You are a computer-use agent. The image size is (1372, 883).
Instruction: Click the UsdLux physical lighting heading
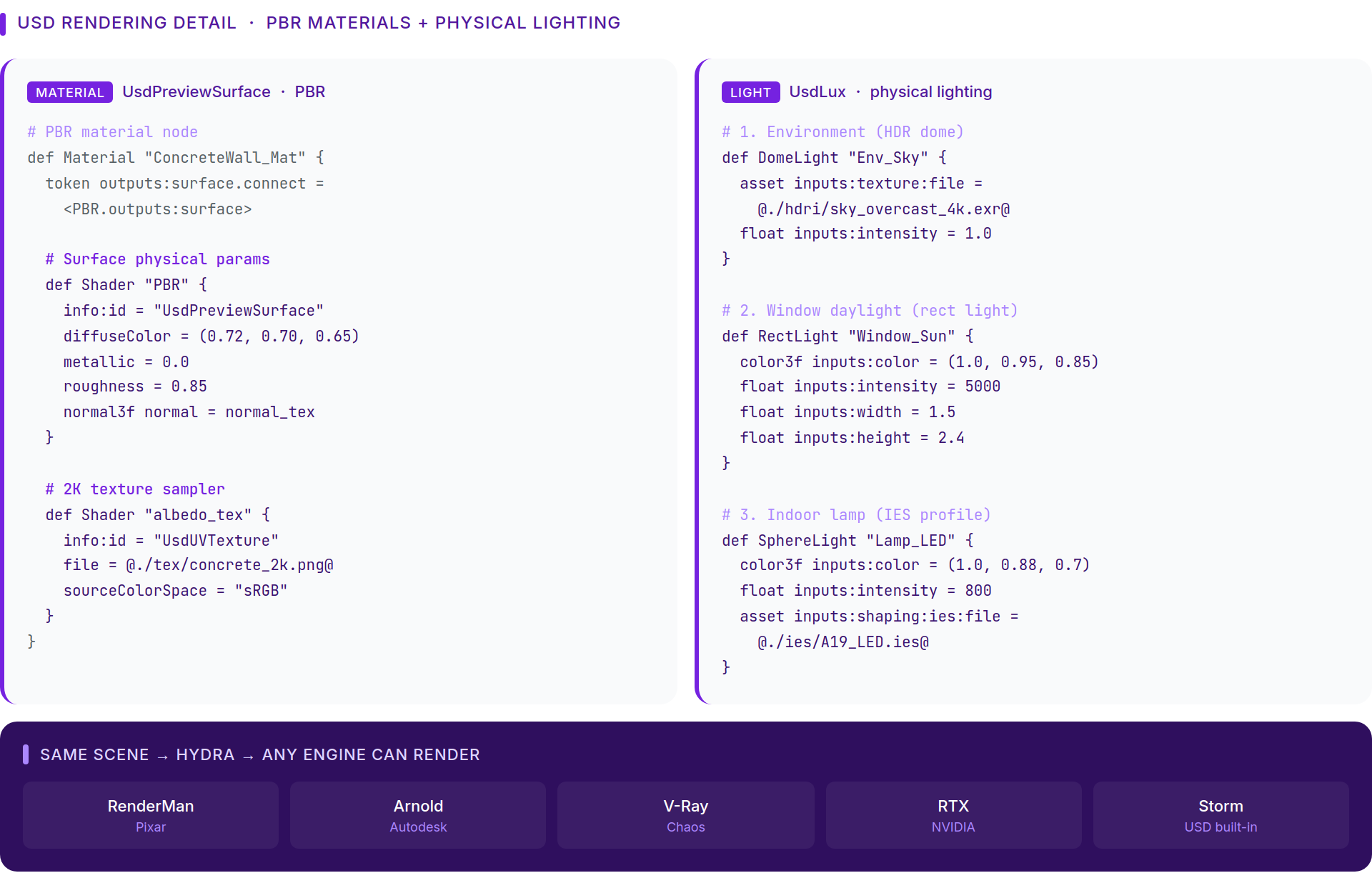[x=890, y=92]
